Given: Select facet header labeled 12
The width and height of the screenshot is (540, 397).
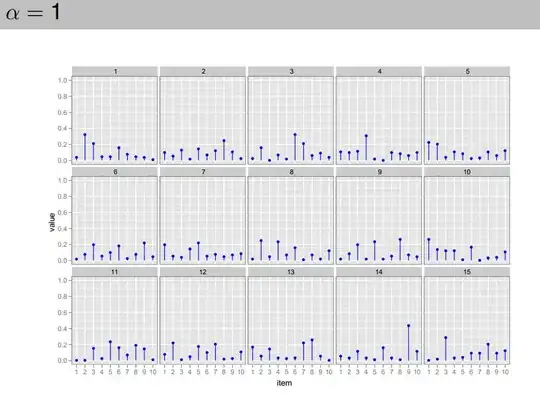Looking at the screenshot, I should [x=203, y=272].
